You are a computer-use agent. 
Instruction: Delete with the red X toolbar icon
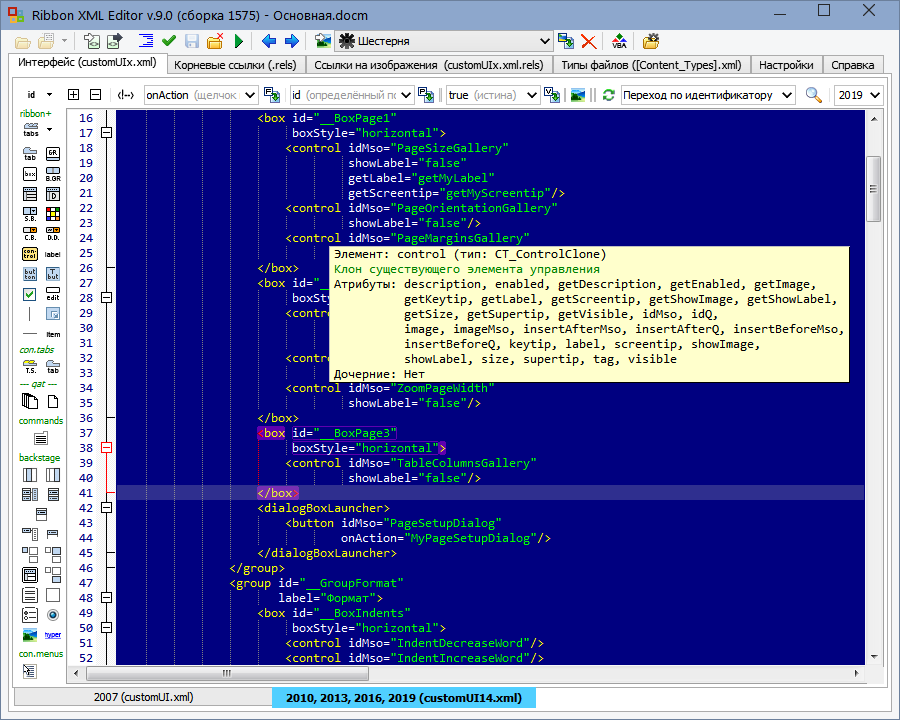(x=588, y=41)
